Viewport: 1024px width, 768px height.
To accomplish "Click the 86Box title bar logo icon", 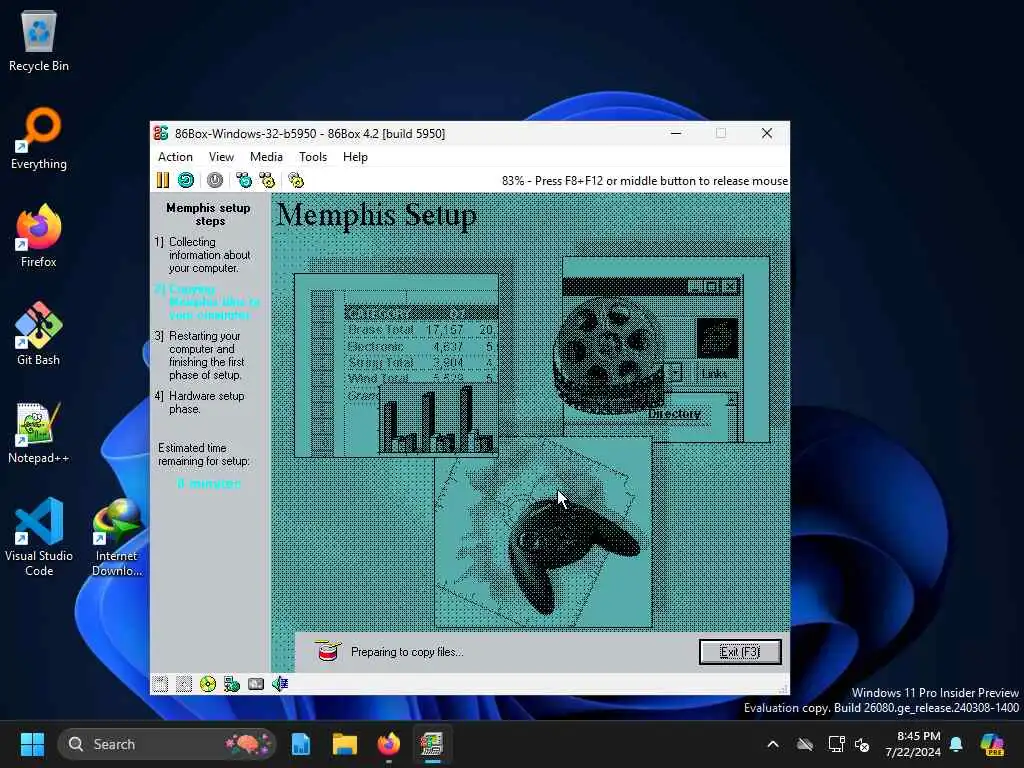I will pyautogui.click(x=161, y=133).
